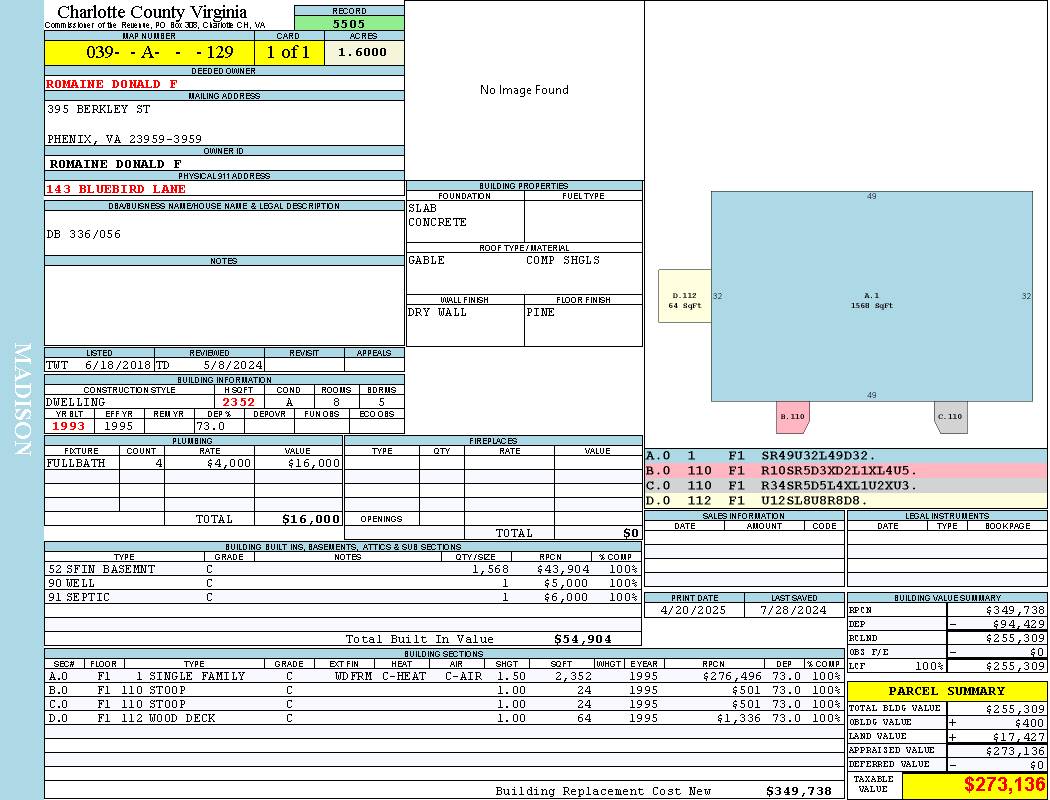The width and height of the screenshot is (1050, 800).
Task: Click WOOD DECK section D.0 row
Action: (444, 718)
